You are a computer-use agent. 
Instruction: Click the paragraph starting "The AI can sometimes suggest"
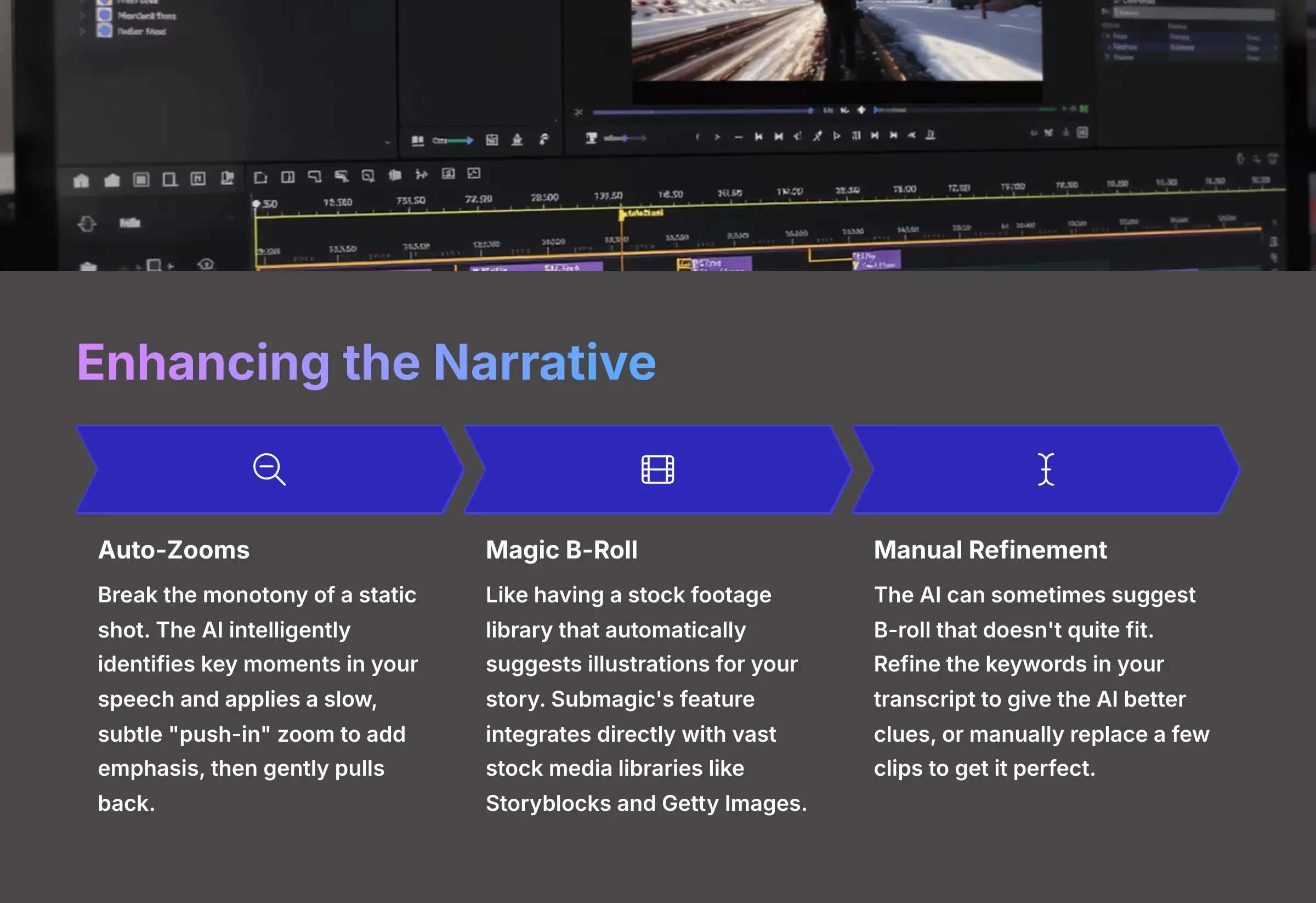[1041, 681]
